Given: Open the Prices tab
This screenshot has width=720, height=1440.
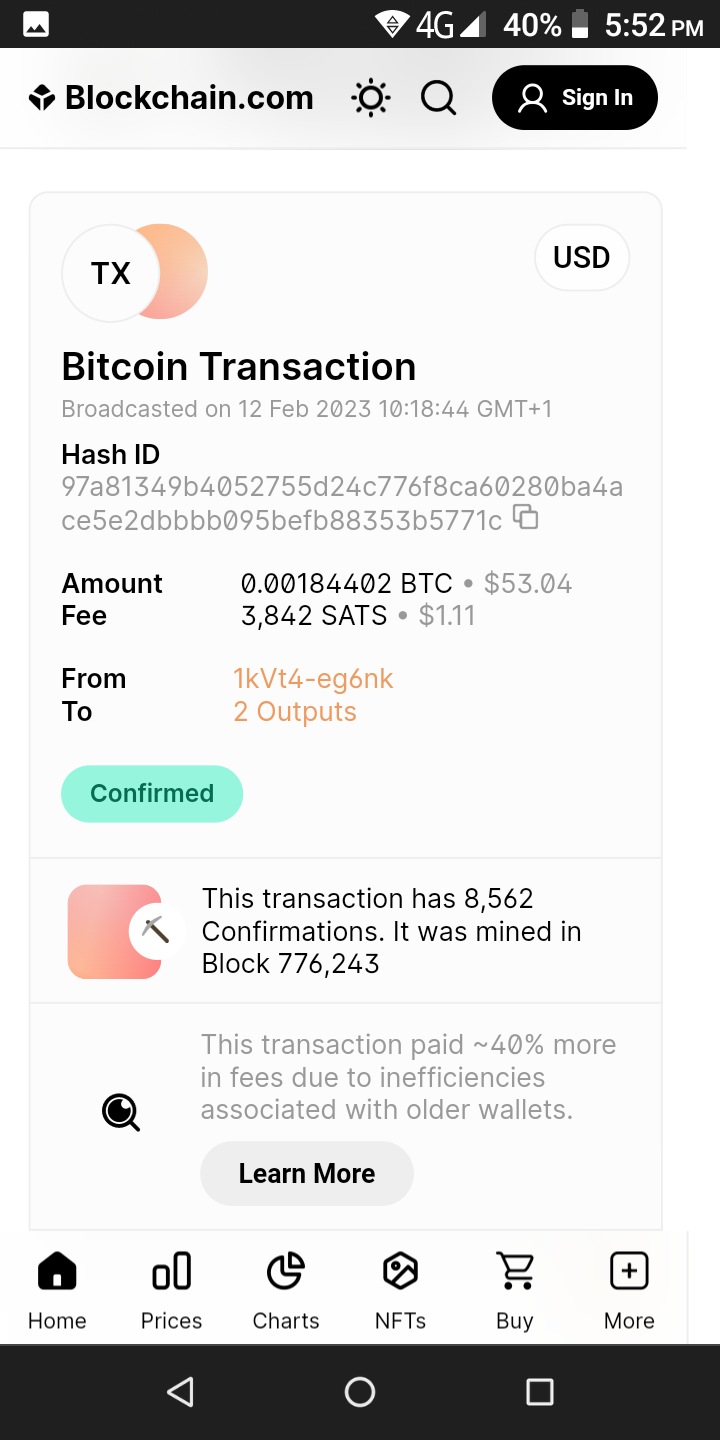Looking at the screenshot, I should [171, 1290].
